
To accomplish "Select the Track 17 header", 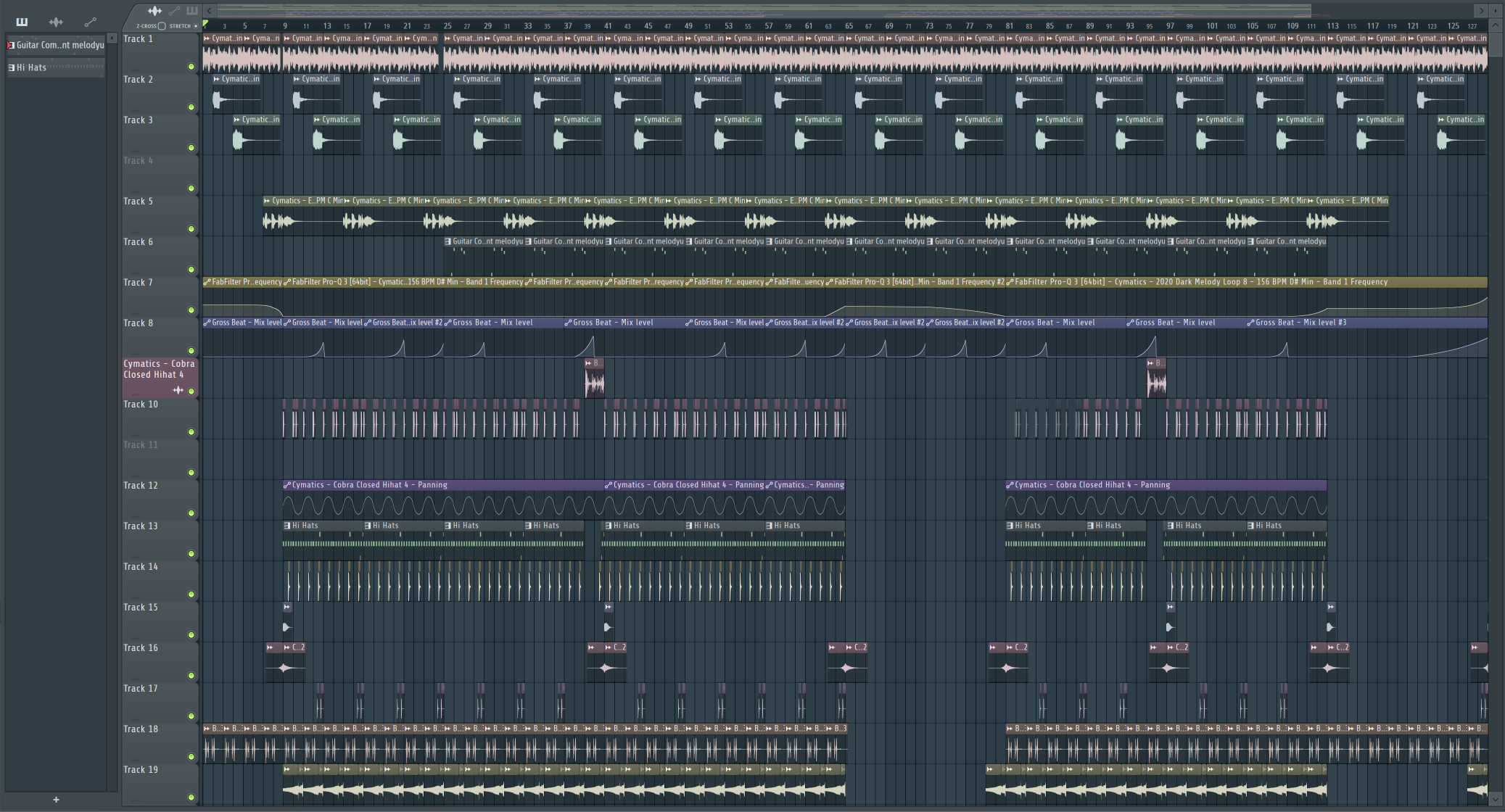I will (x=160, y=703).
